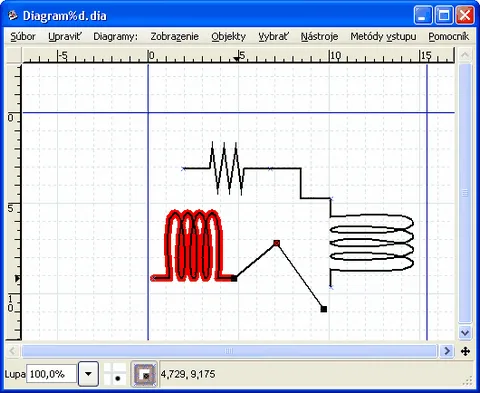This screenshot has height=393, width=480.
Task: Click the stepped connector line near resistor
Action: coord(301,184)
